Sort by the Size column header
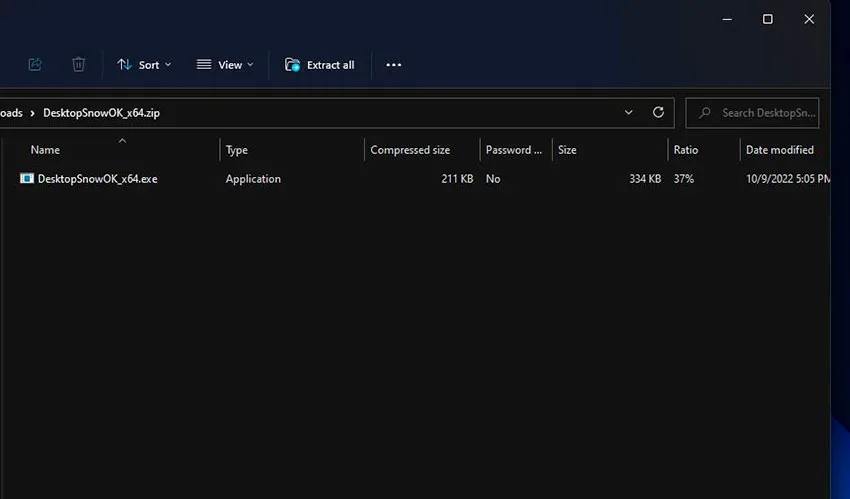 click(x=567, y=150)
